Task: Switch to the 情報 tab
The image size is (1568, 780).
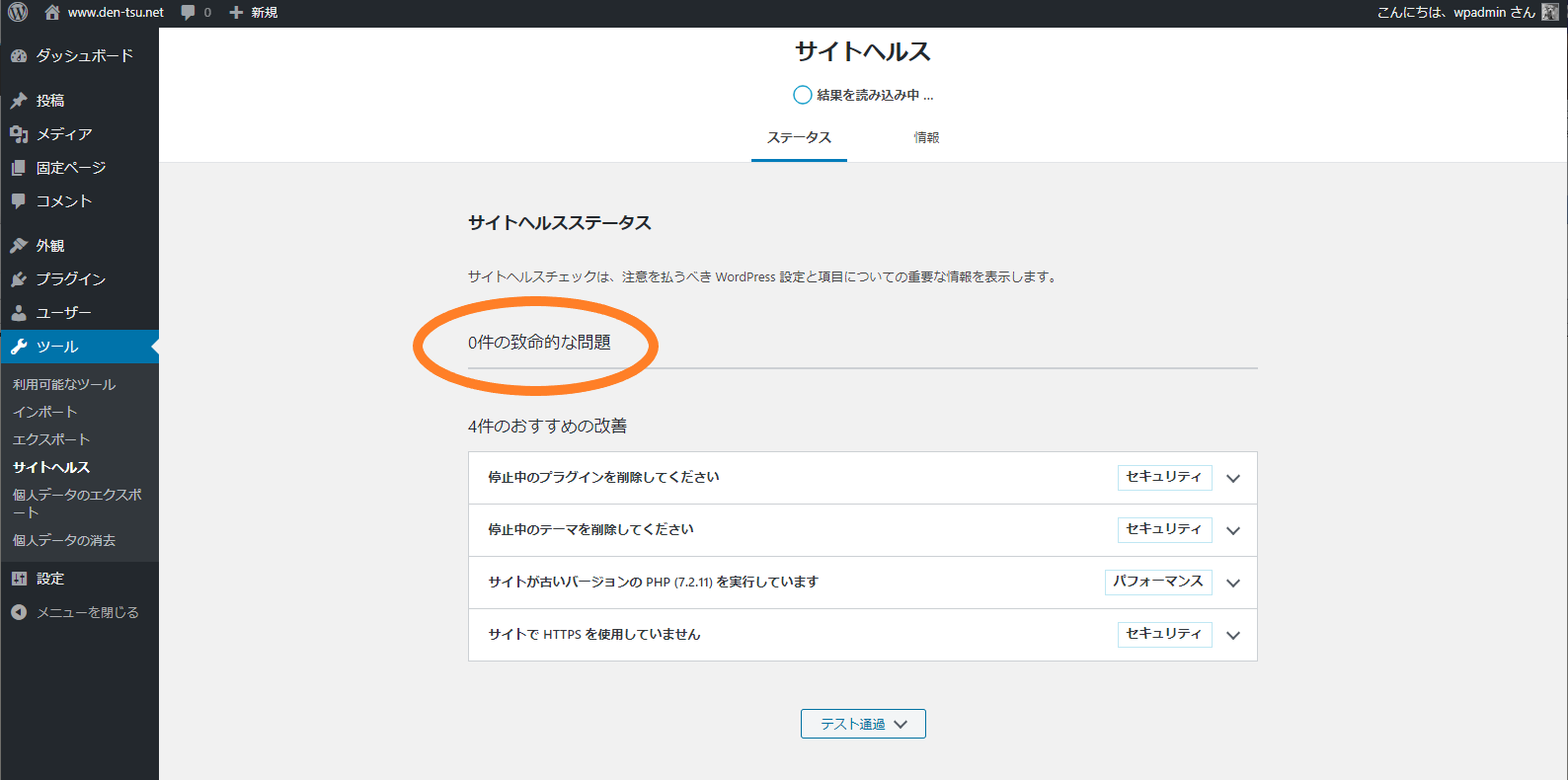Action: pos(926,138)
